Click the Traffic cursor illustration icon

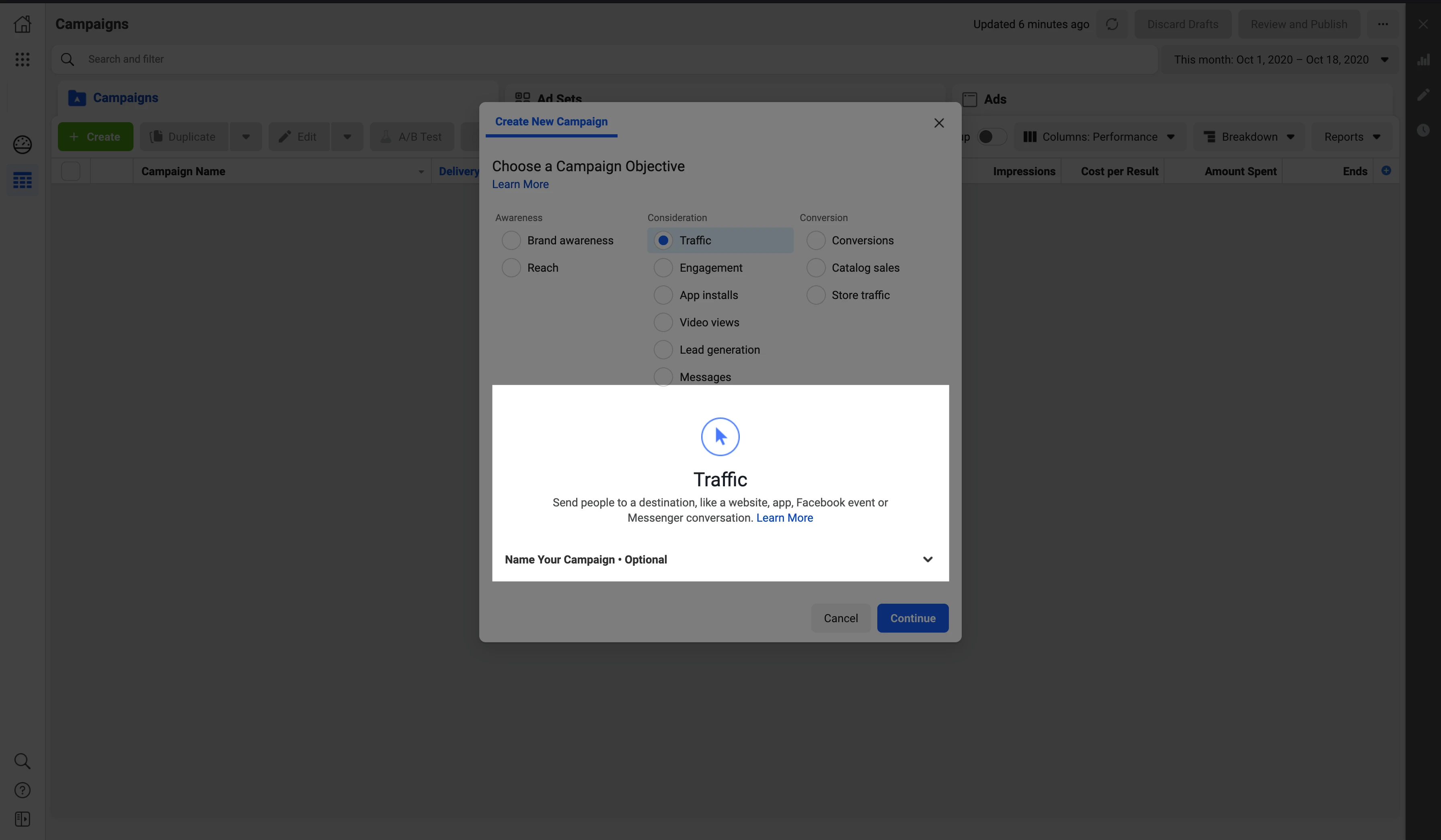[720, 436]
